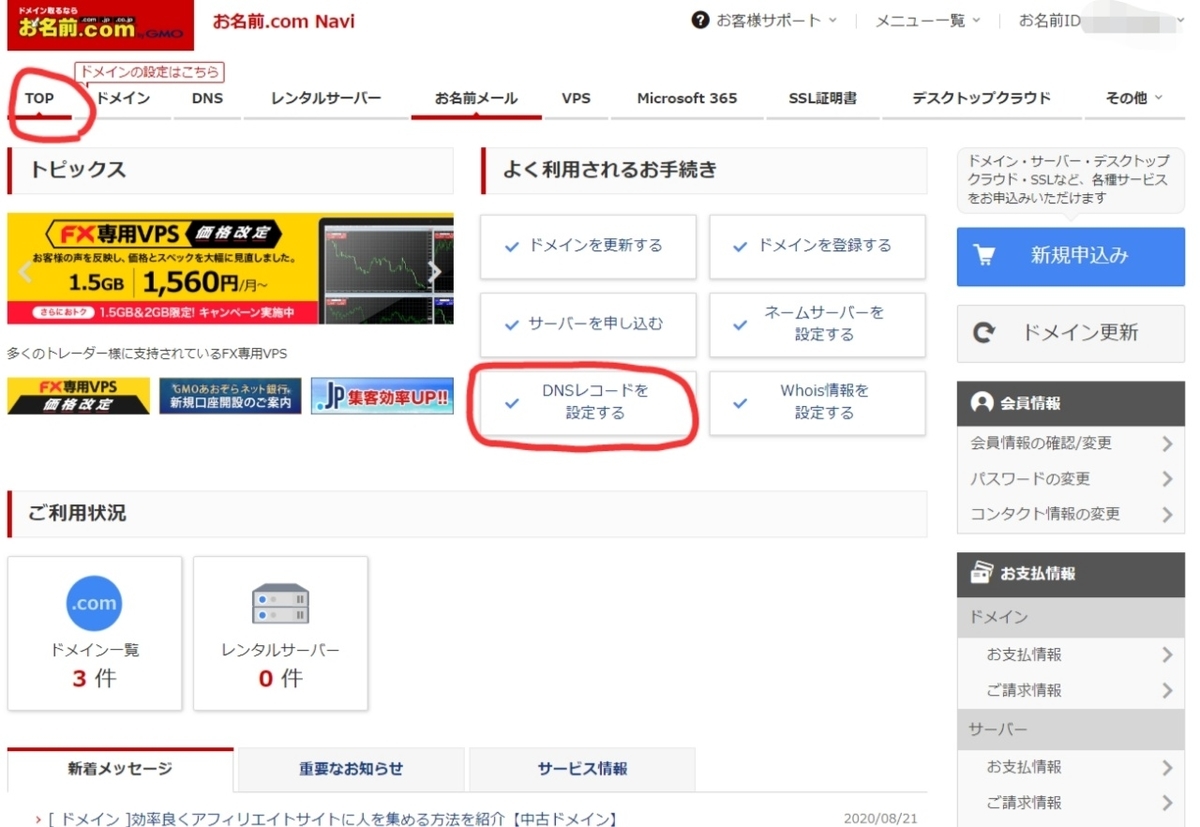Show previous banner with left arrow
Screen dimensions: 1200x827
[25, 271]
